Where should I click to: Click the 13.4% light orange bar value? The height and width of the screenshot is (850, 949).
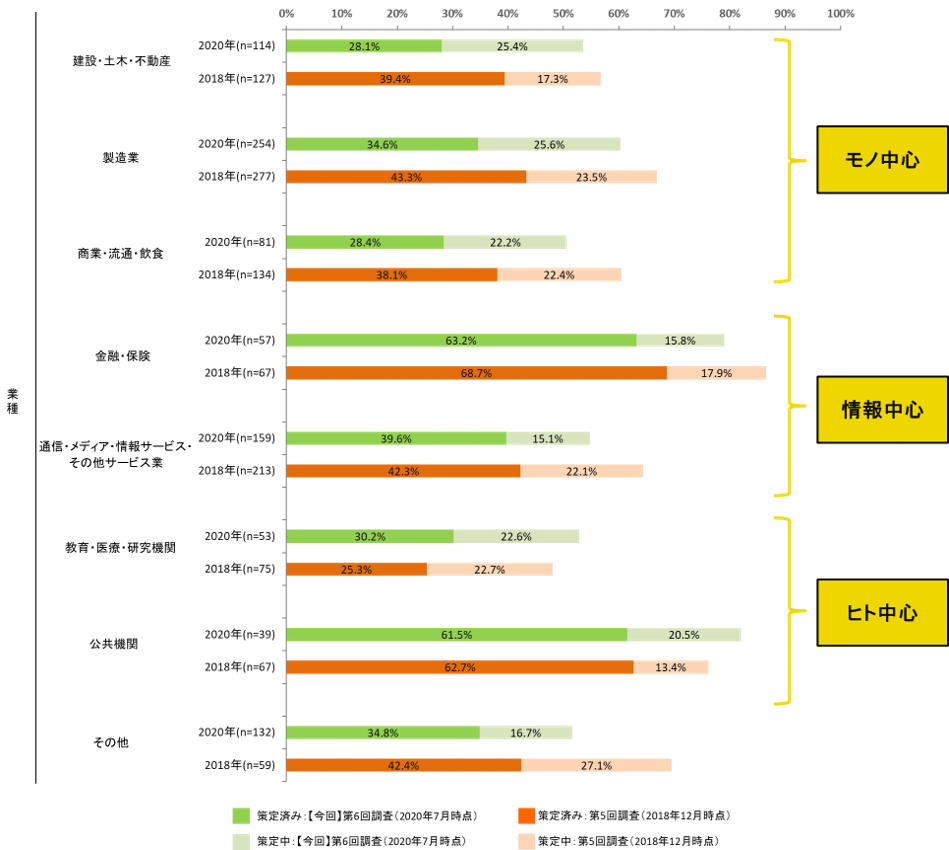click(671, 668)
